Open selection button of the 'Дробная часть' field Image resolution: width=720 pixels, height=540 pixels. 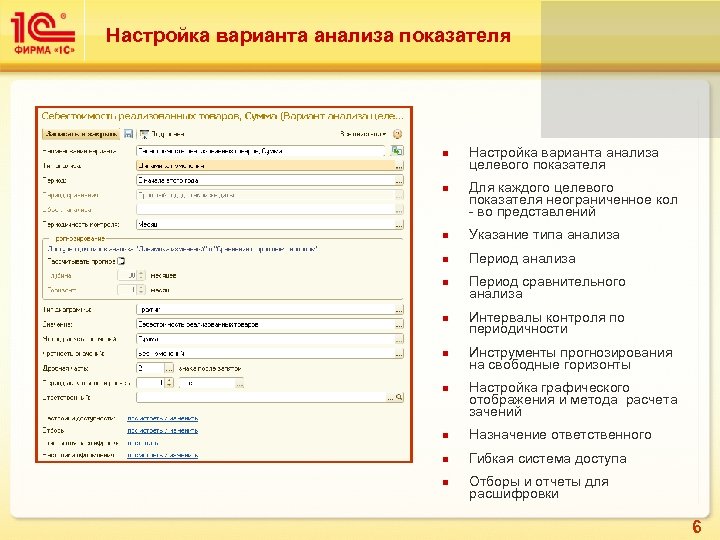(169, 368)
